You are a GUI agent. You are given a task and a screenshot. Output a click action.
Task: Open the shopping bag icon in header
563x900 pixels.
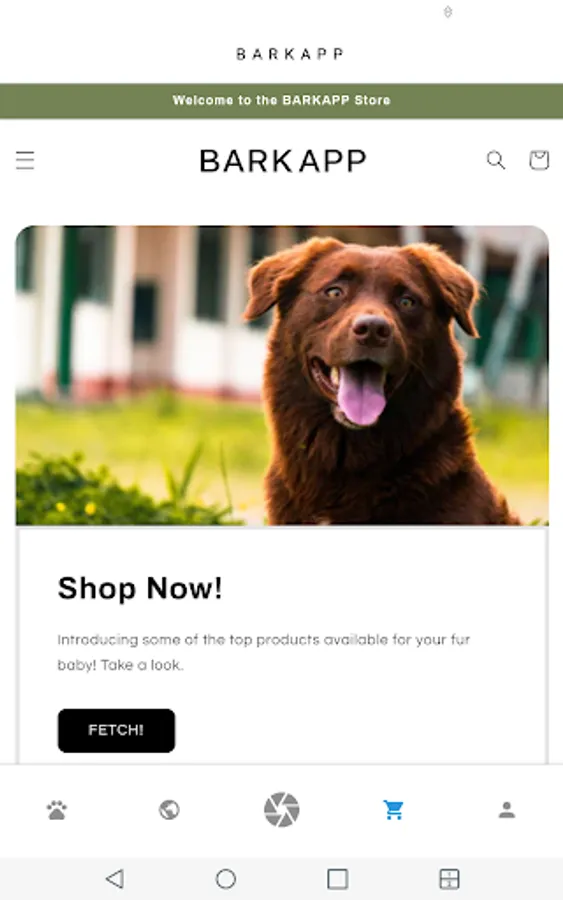(538, 160)
